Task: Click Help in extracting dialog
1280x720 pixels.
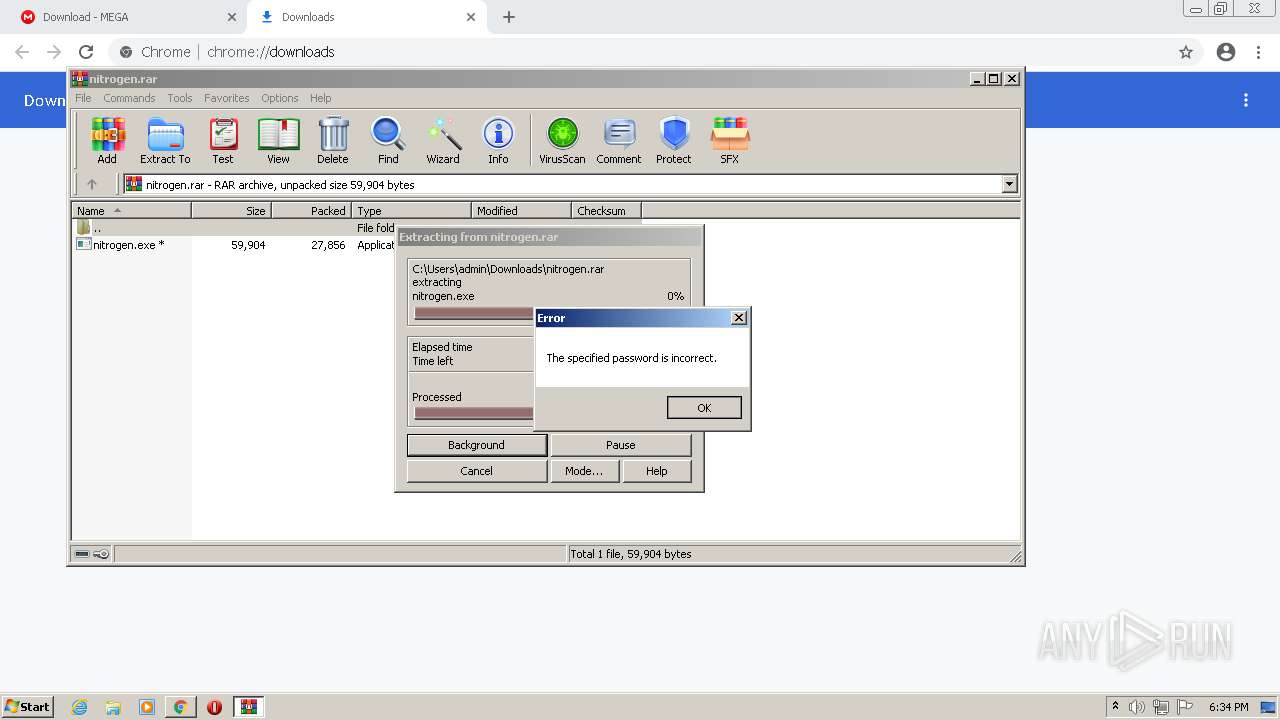Action: 656,471
